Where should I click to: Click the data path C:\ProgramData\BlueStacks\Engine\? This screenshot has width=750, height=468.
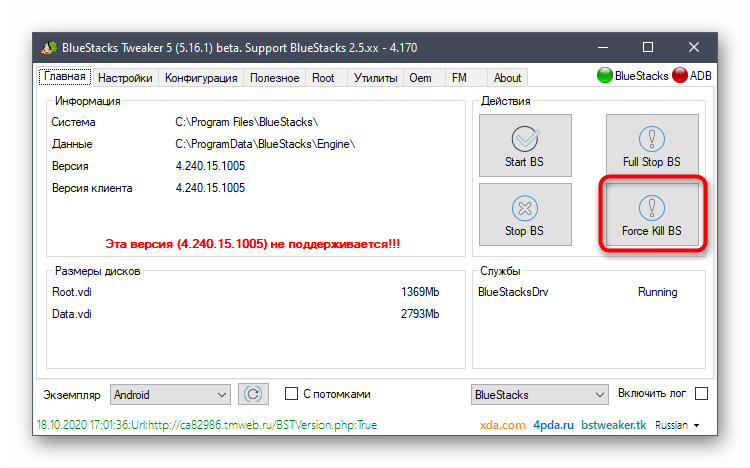[265, 144]
